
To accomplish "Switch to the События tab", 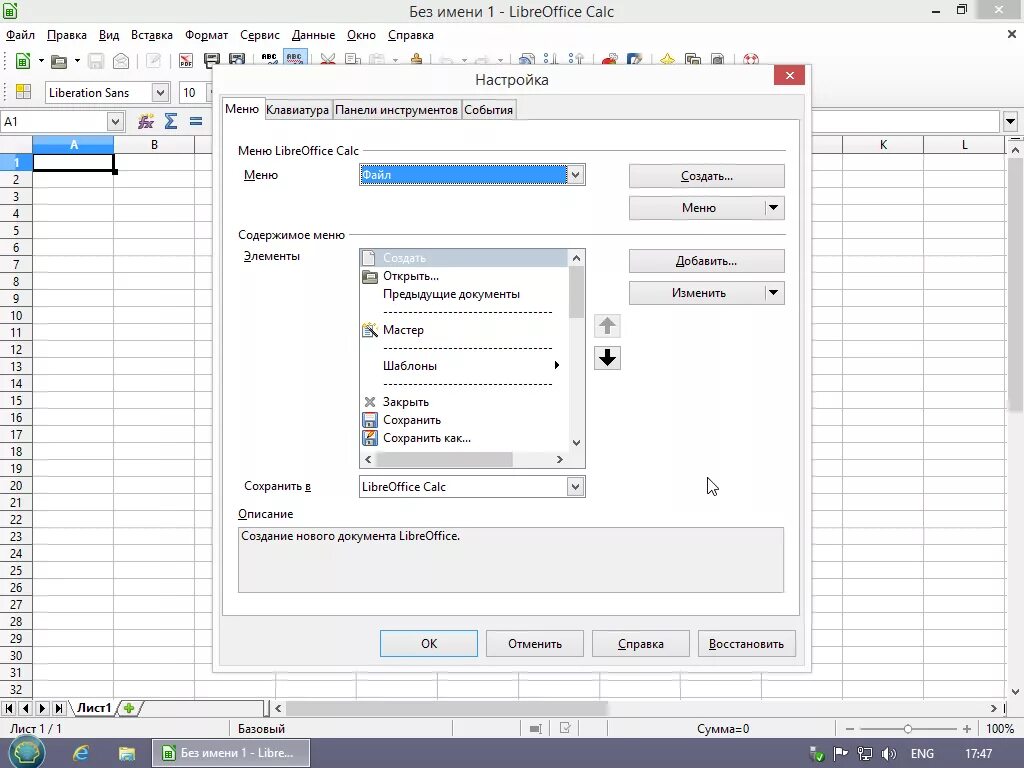I will point(488,110).
